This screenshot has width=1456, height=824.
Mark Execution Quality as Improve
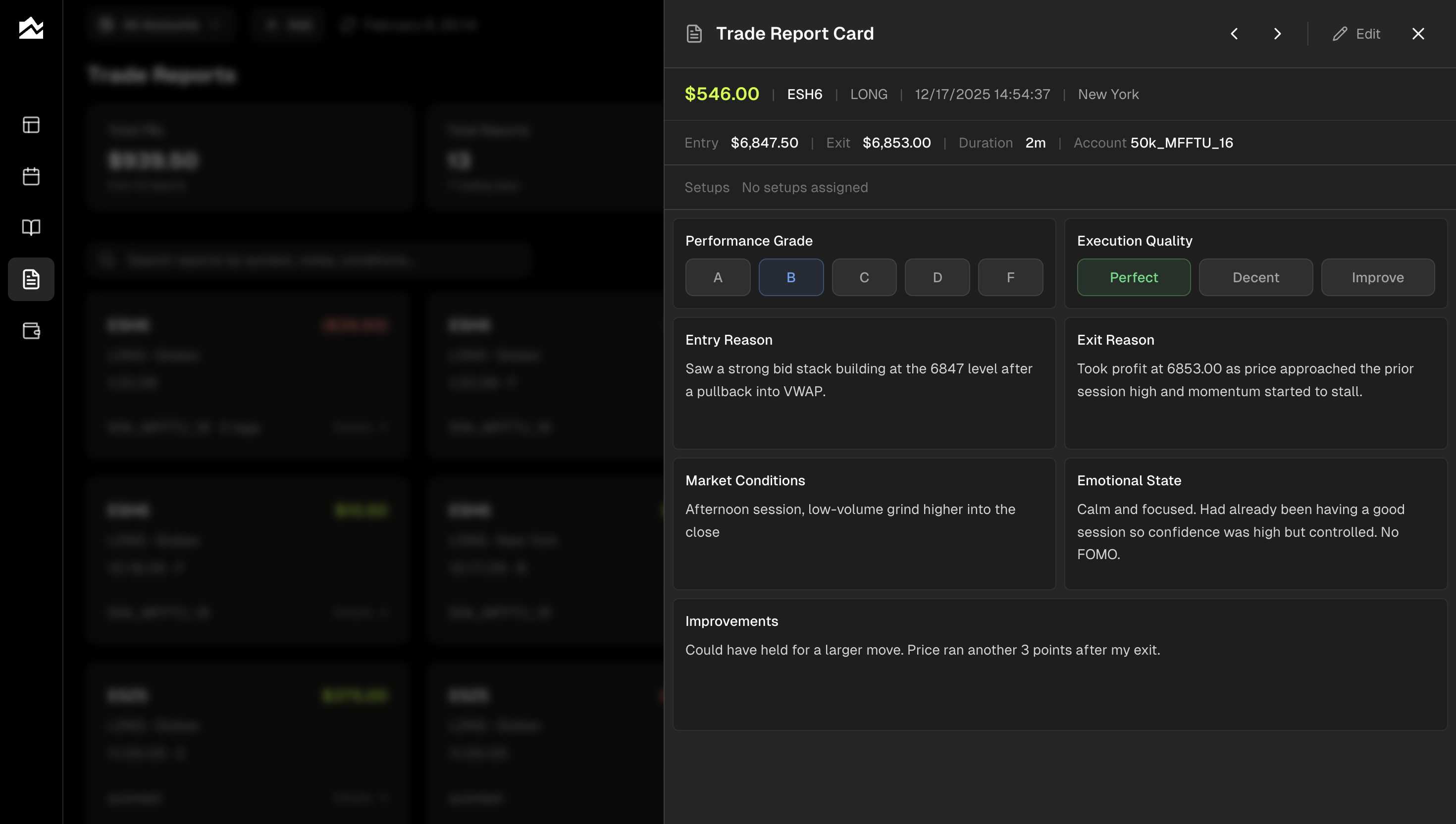[1377, 277]
